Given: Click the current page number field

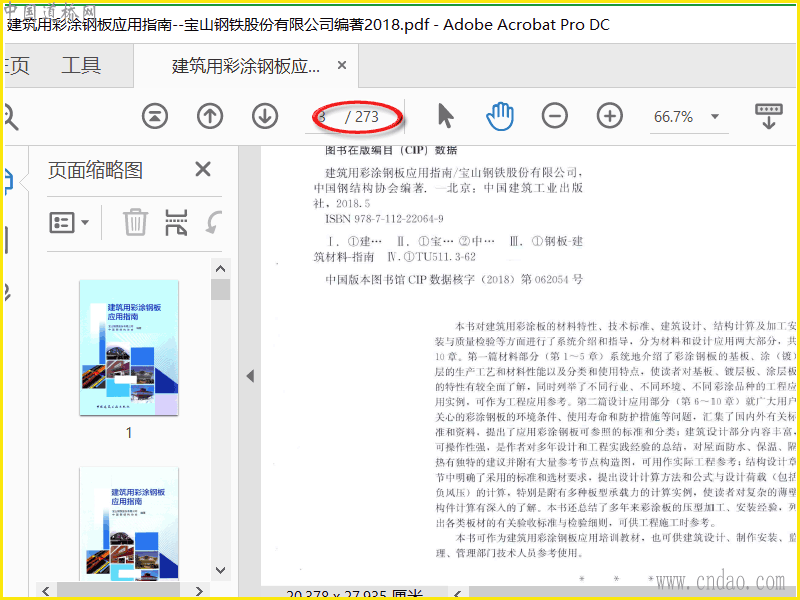Looking at the screenshot, I should [x=322, y=117].
